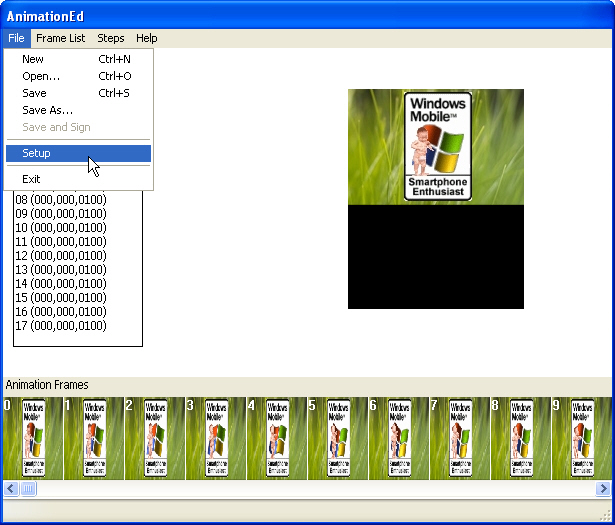Choose Open... from the File menu

click(78, 76)
